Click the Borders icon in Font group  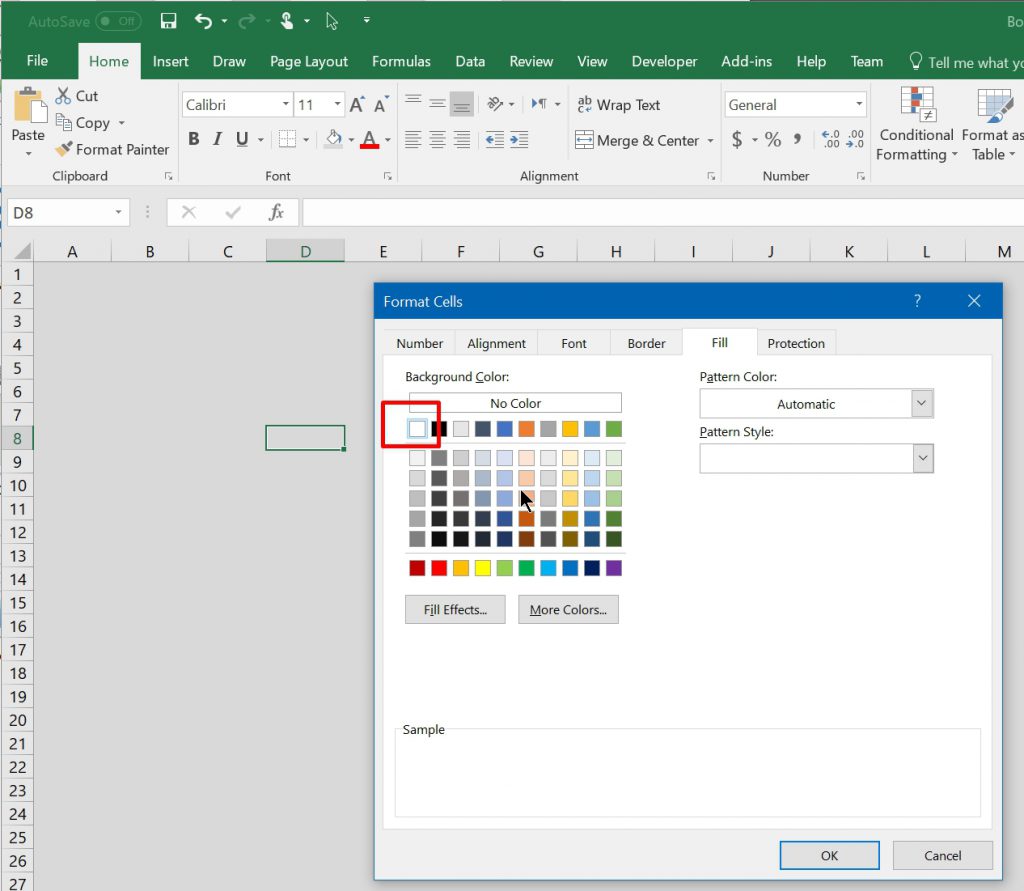click(287, 139)
